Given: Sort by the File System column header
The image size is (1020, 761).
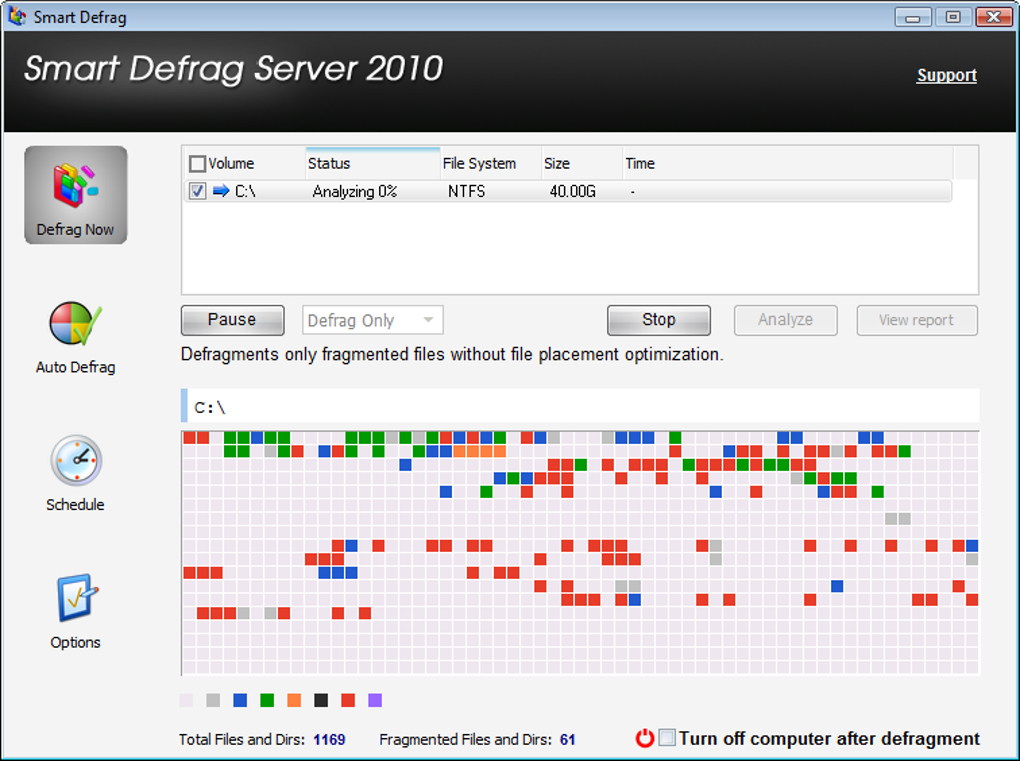Looking at the screenshot, I should pyautogui.click(x=491, y=163).
